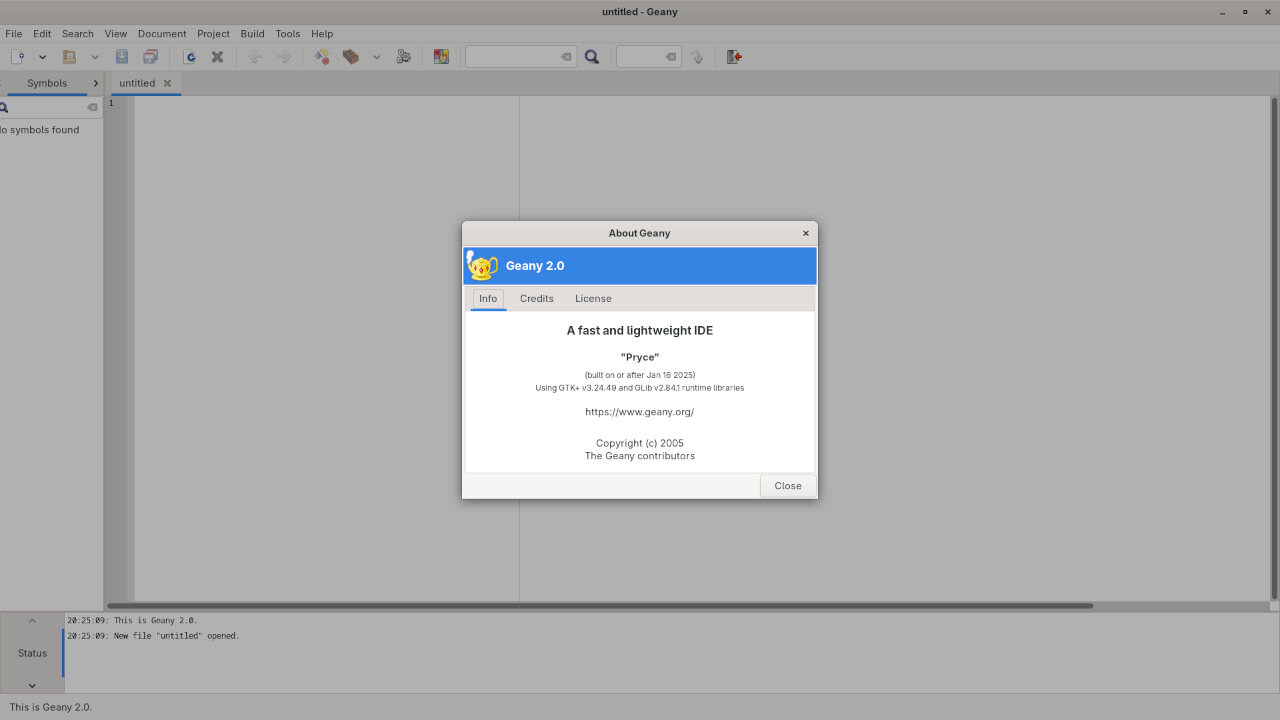Open the Search menu

[78, 34]
